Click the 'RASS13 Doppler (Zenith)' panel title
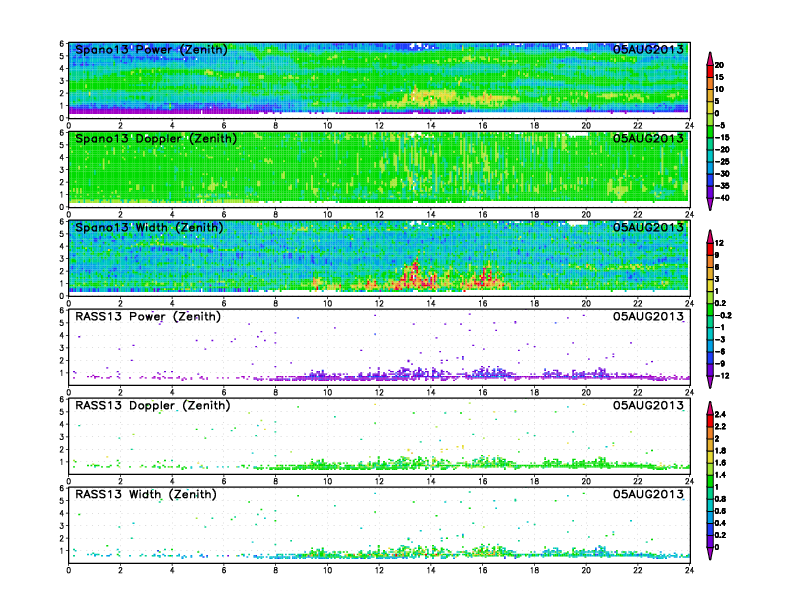This screenshot has width=792, height=612. pos(153,405)
